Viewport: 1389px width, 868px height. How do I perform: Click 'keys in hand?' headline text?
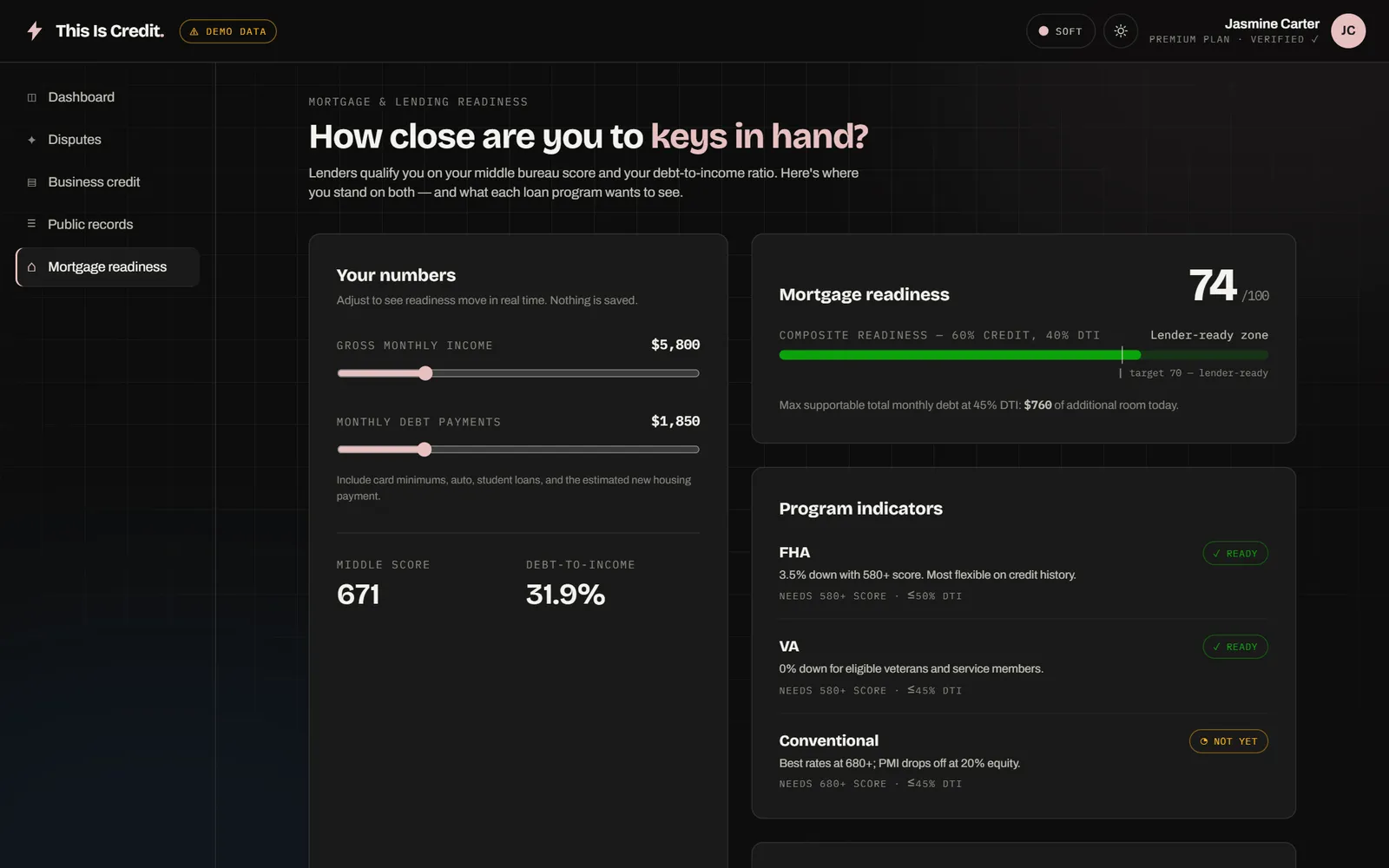point(760,137)
